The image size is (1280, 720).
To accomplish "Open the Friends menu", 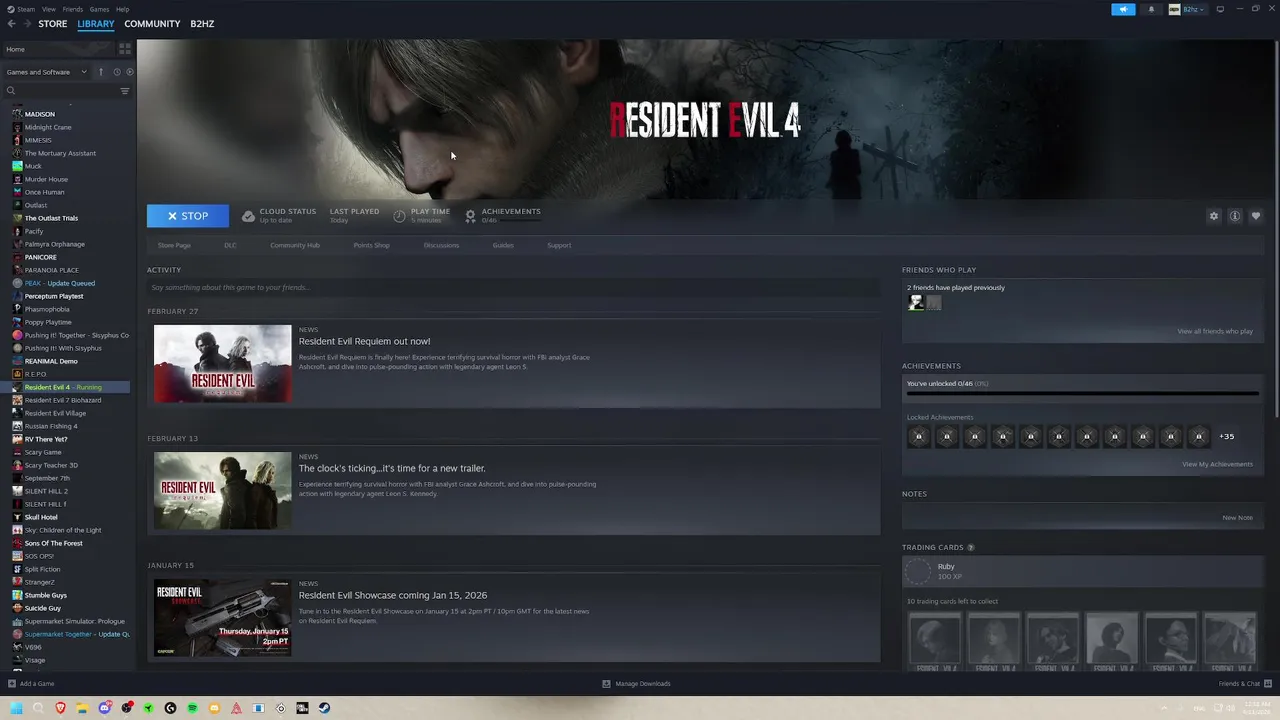I will pyautogui.click(x=72, y=9).
